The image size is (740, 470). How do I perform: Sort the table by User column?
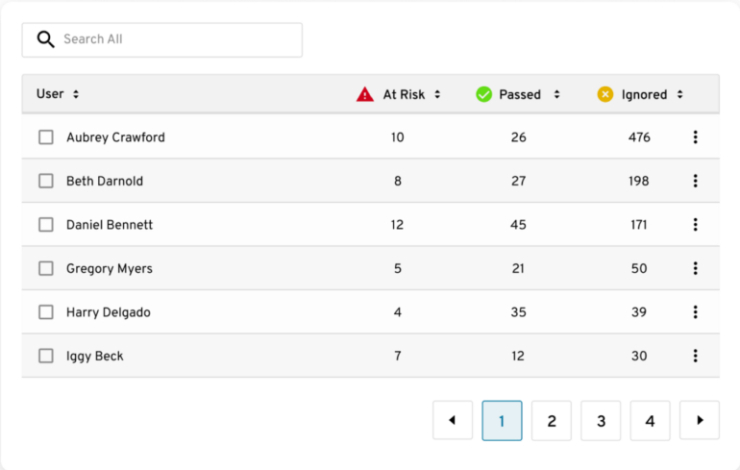[x=76, y=94]
